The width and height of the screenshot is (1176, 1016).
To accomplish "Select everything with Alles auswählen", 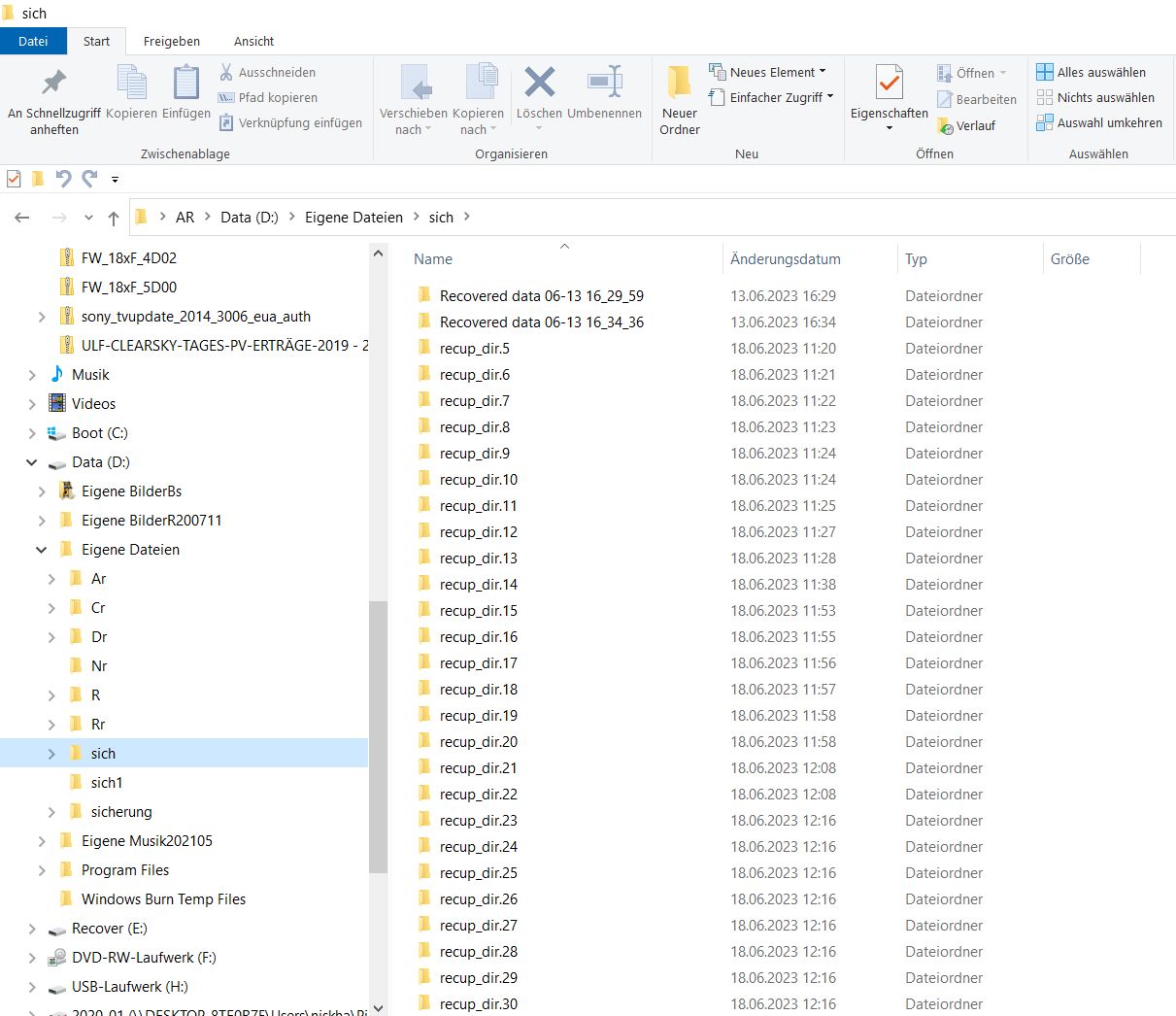I will tap(1091, 72).
